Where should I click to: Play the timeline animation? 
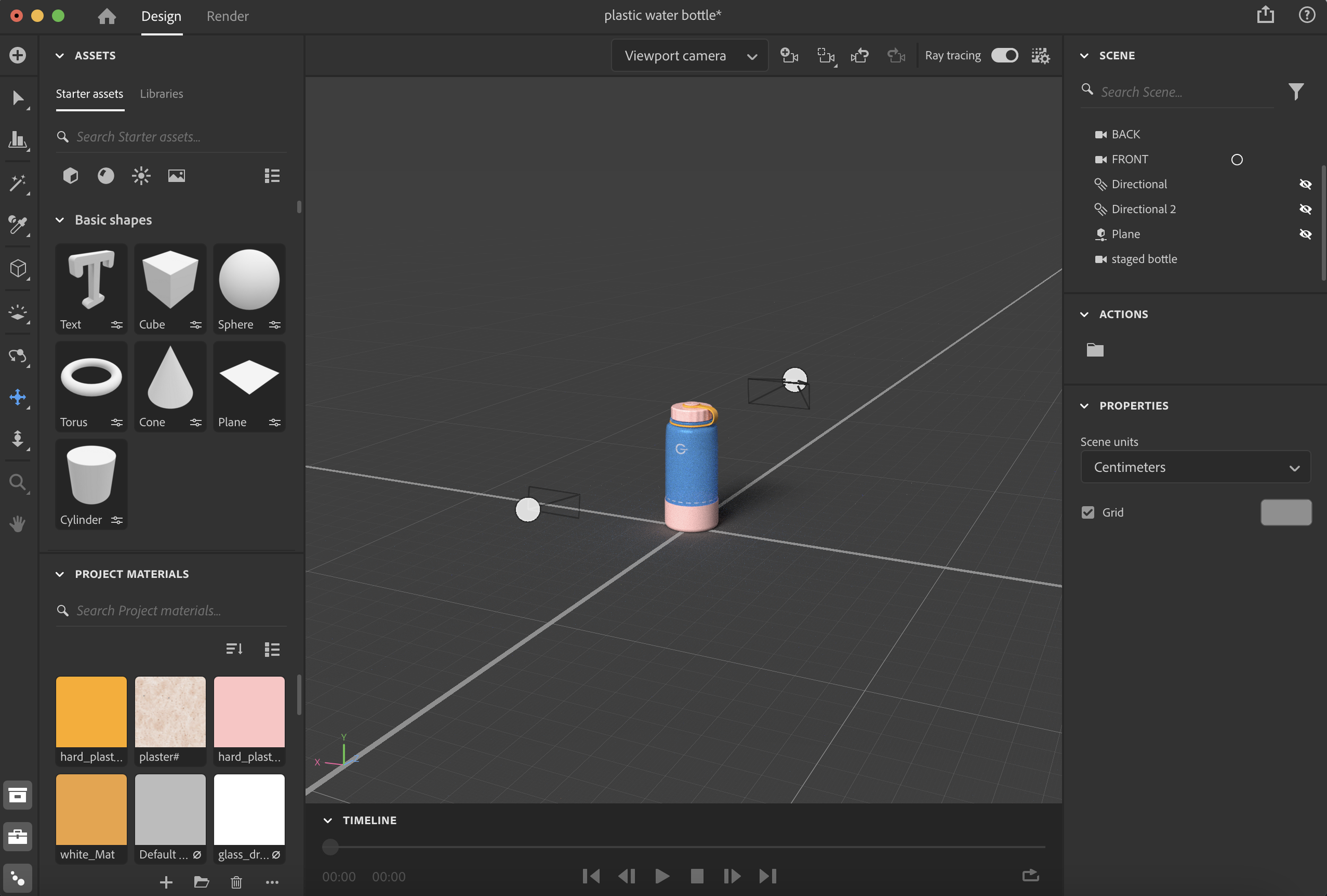tap(662, 876)
